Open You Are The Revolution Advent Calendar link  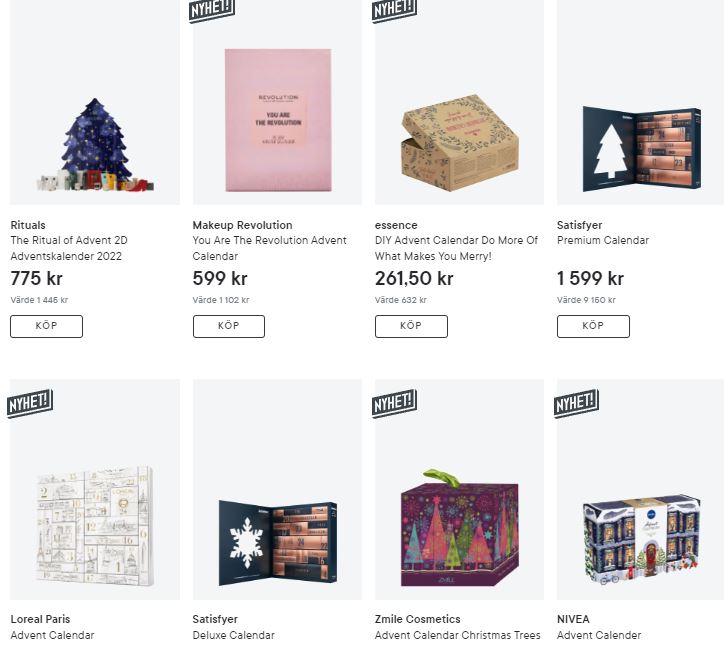pos(269,248)
